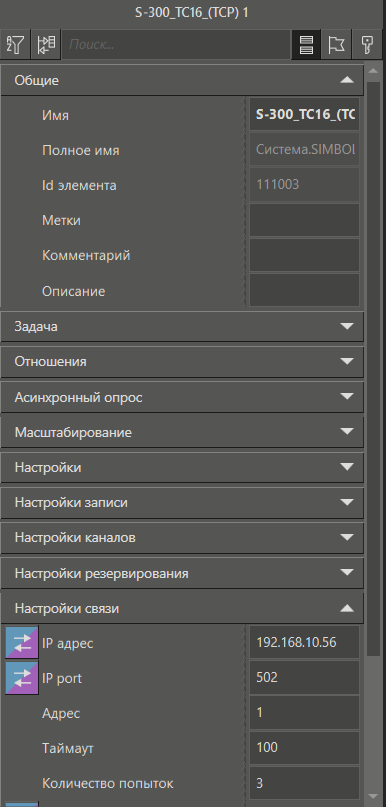The height and width of the screenshot is (807, 386).
Task: Select the Метки property label
Action: [61, 221]
